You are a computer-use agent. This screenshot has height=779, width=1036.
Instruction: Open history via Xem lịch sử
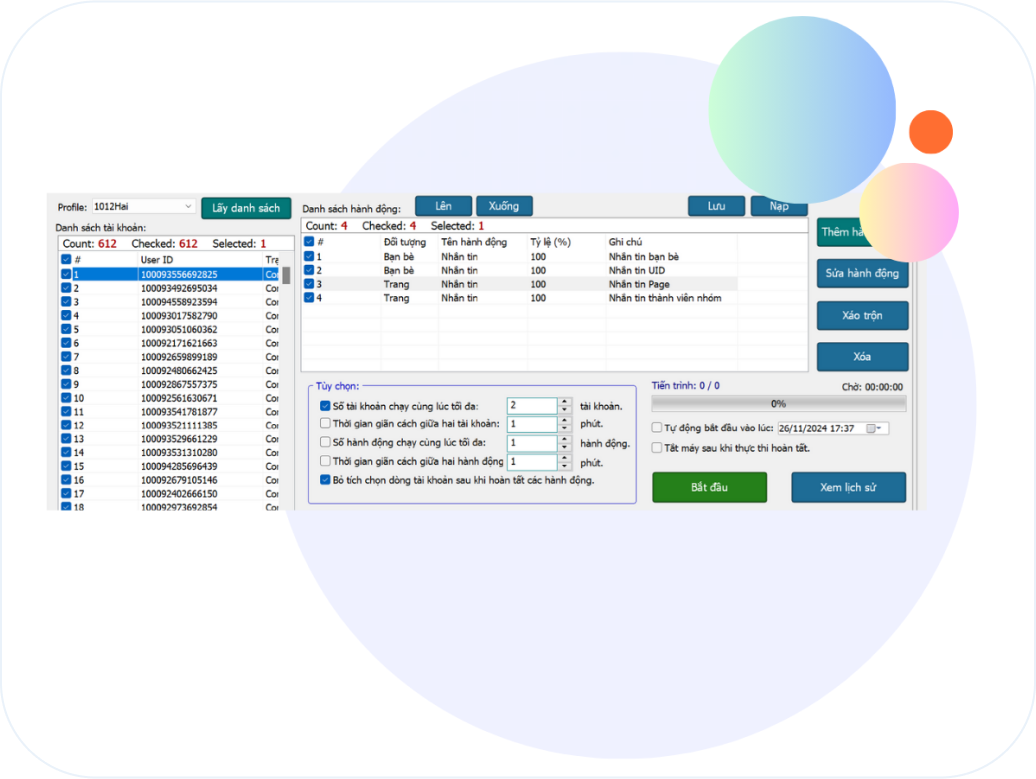(x=848, y=487)
